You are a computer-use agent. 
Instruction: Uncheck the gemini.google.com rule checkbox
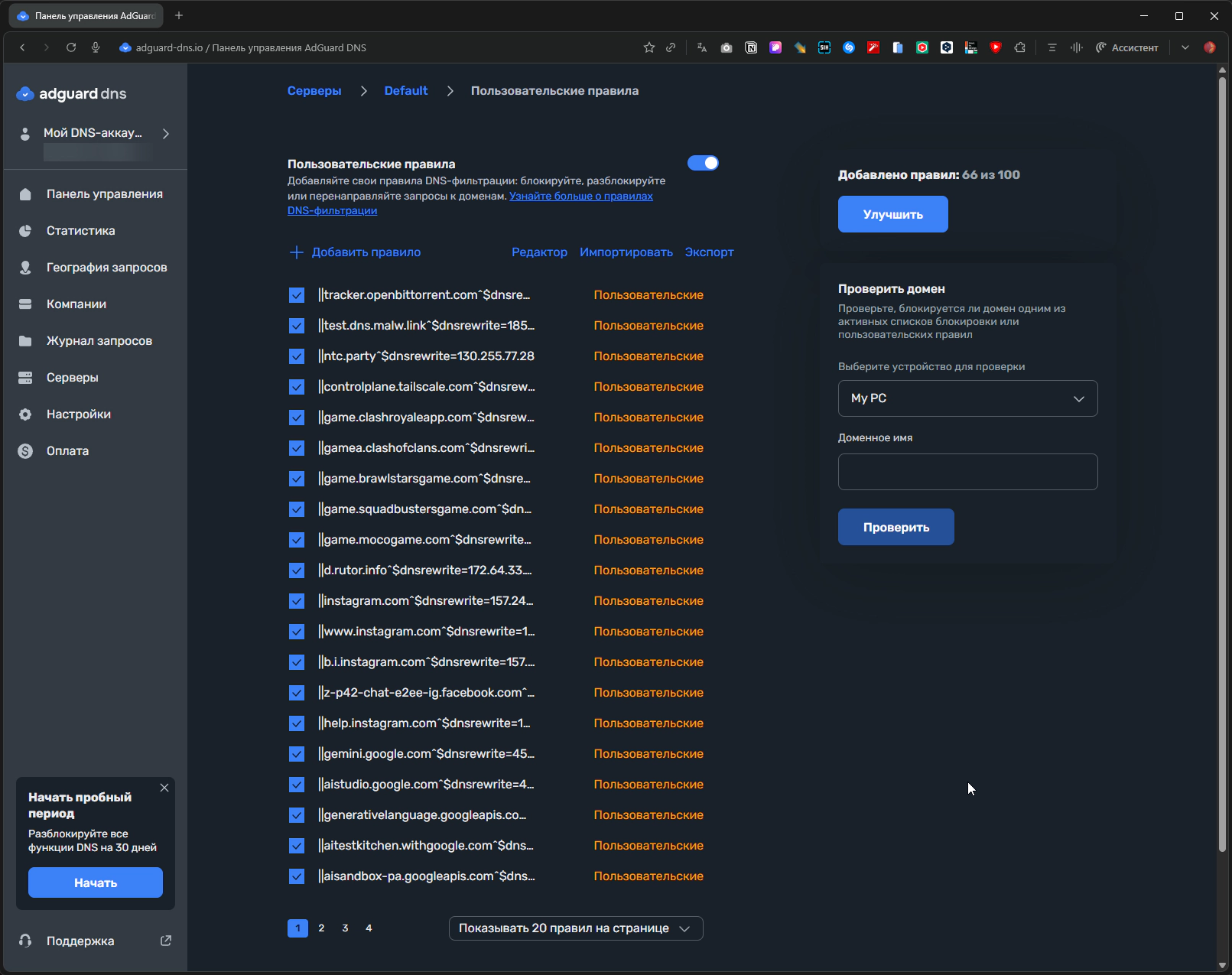click(297, 754)
